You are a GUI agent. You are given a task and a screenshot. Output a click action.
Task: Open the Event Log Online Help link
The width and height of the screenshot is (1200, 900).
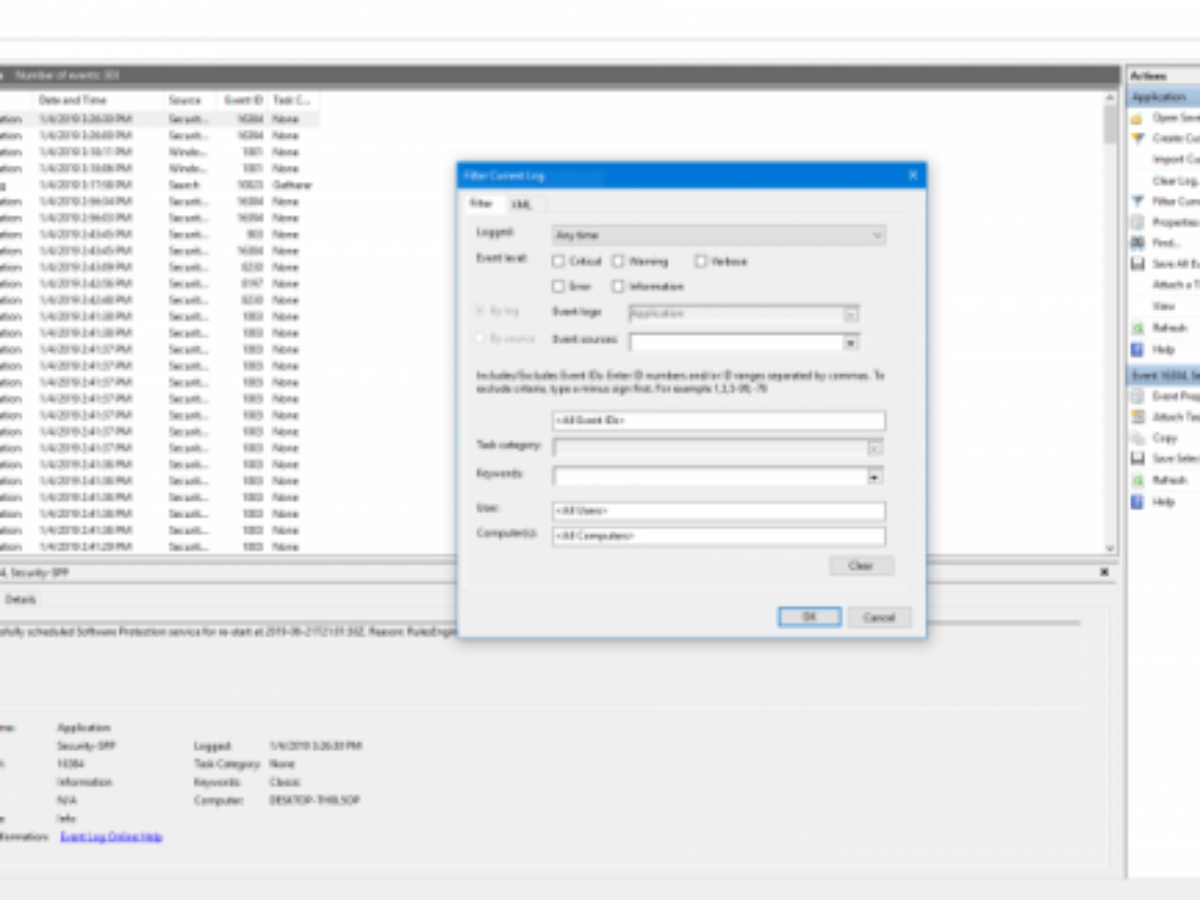click(x=111, y=836)
